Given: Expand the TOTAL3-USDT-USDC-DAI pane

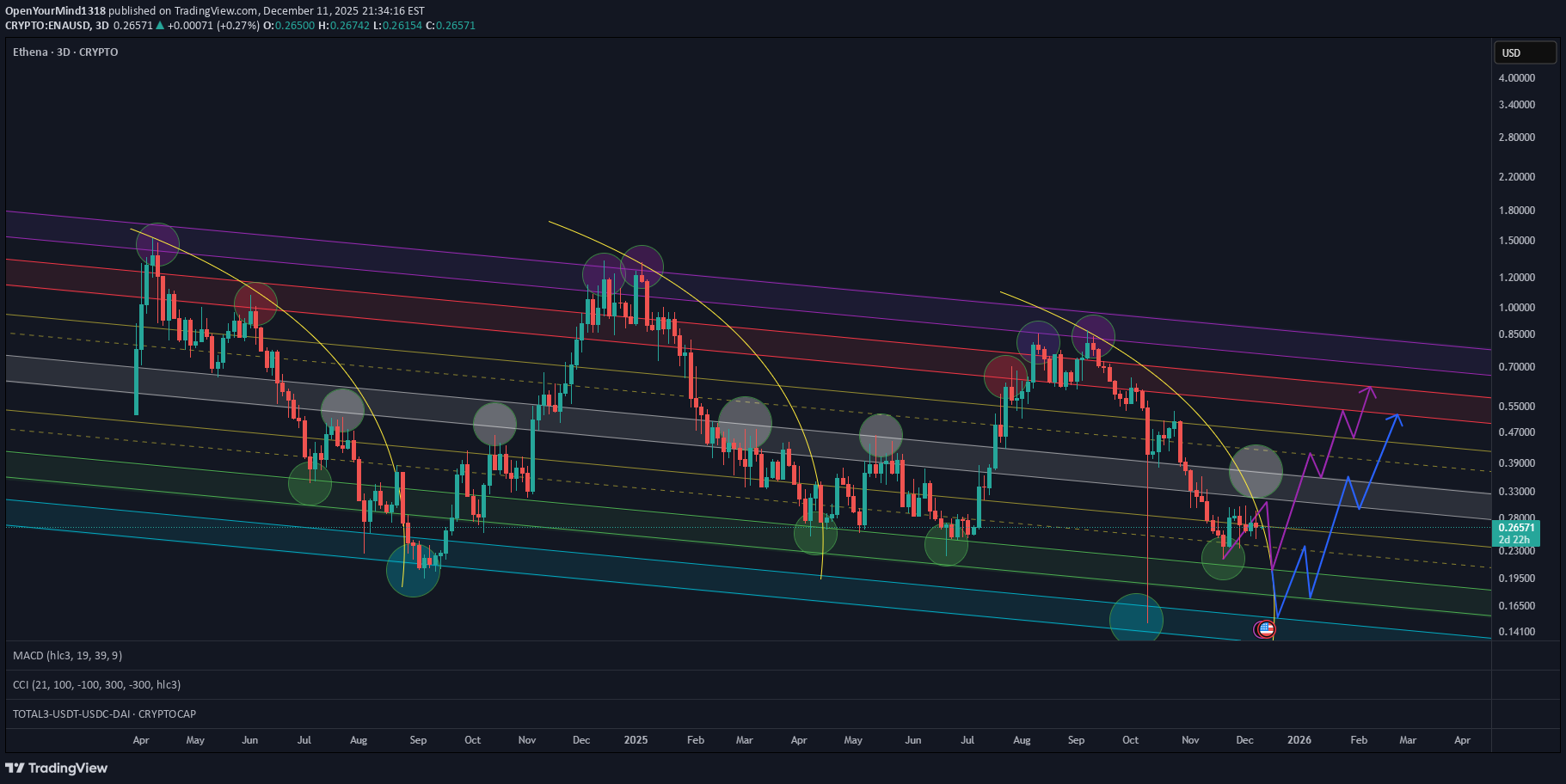Looking at the screenshot, I should (x=104, y=714).
